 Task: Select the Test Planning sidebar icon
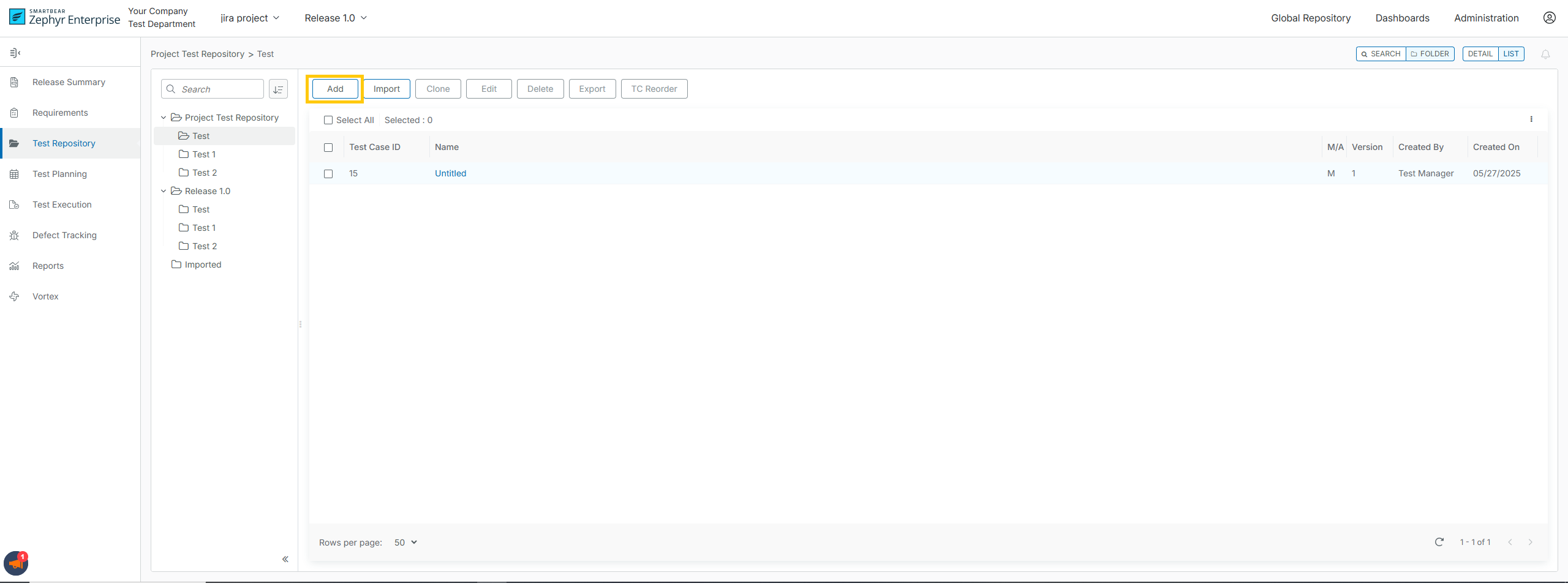click(x=14, y=174)
